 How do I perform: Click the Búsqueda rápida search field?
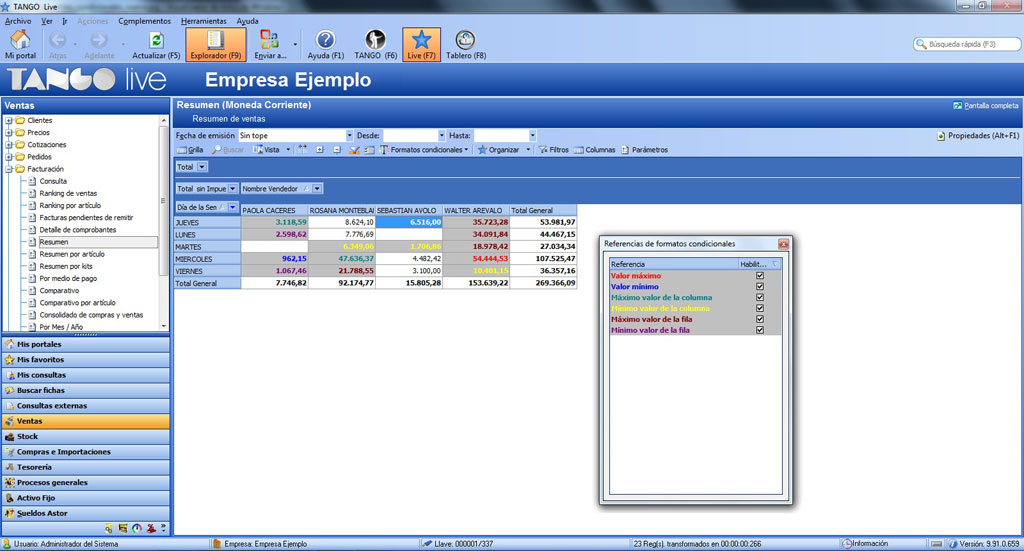coord(967,44)
